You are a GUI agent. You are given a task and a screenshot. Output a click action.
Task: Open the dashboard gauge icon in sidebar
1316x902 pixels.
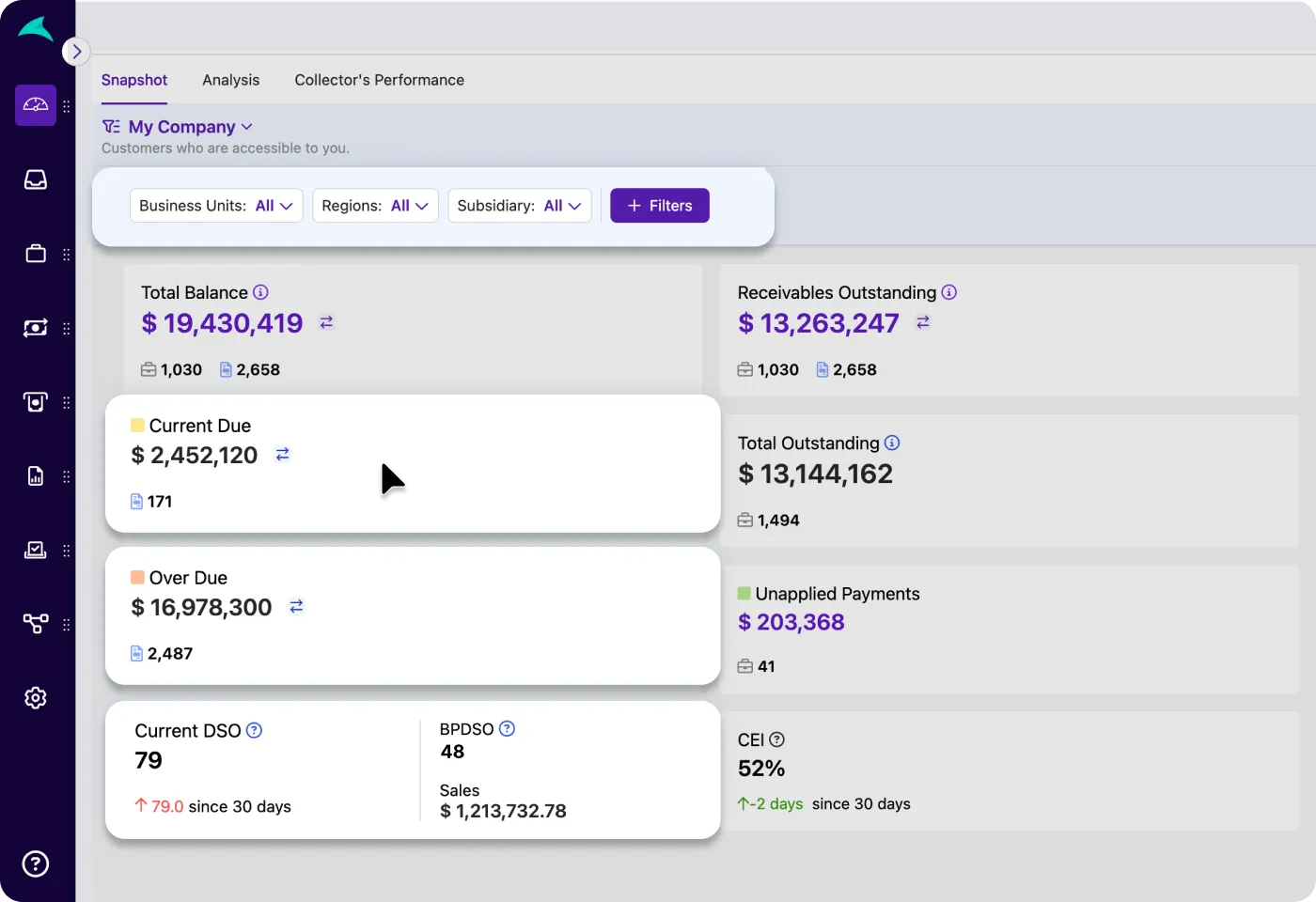click(x=36, y=105)
